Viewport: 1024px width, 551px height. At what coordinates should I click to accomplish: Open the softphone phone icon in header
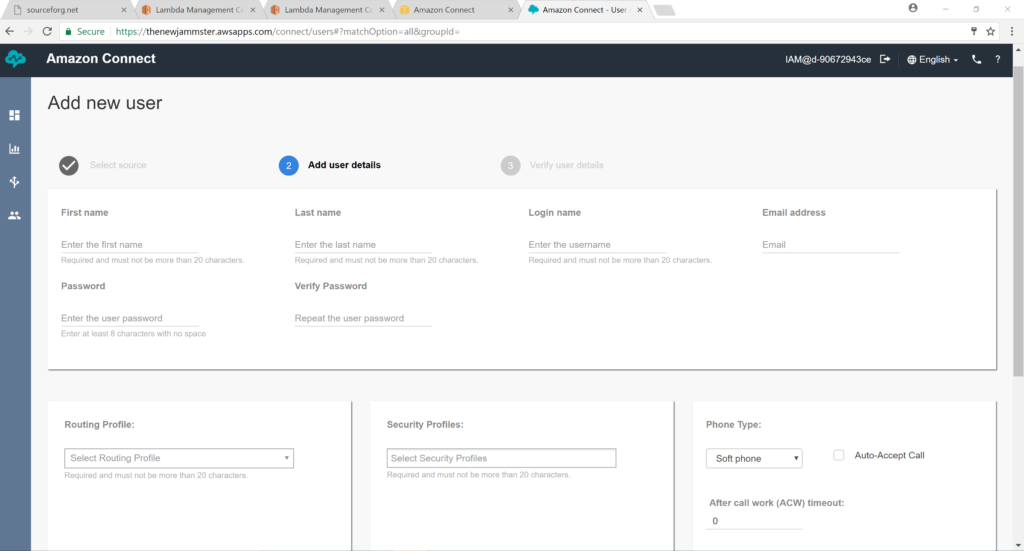(x=976, y=59)
